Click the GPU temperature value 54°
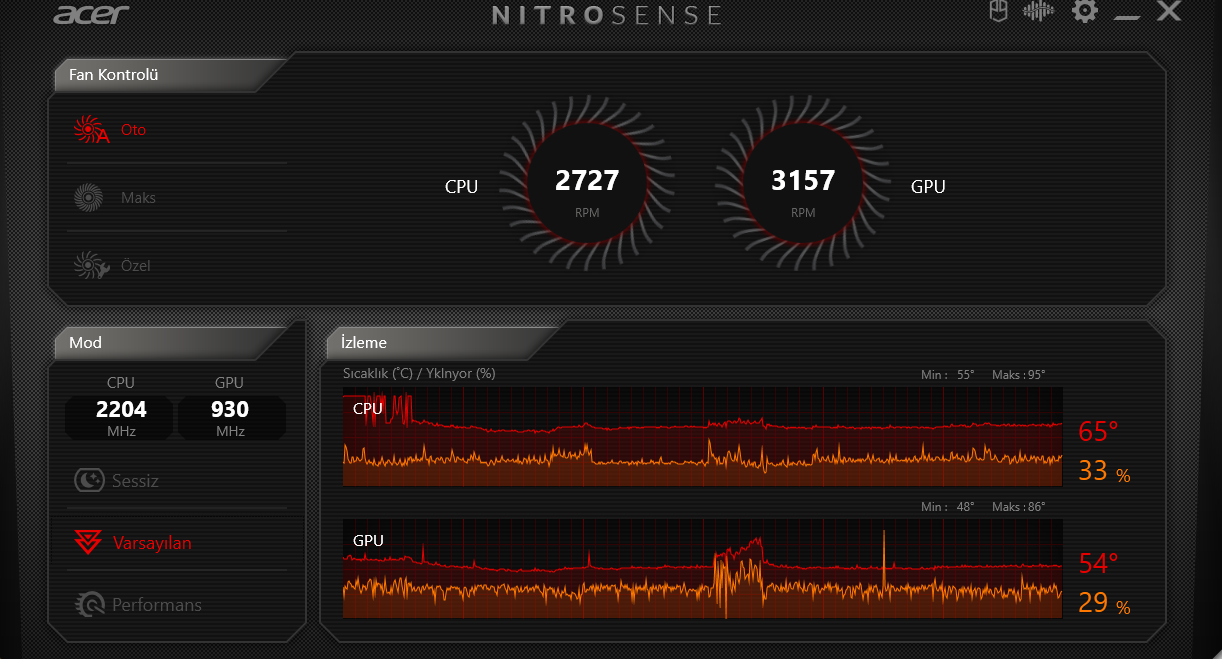The height and width of the screenshot is (659, 1222). pos(1098,564)
